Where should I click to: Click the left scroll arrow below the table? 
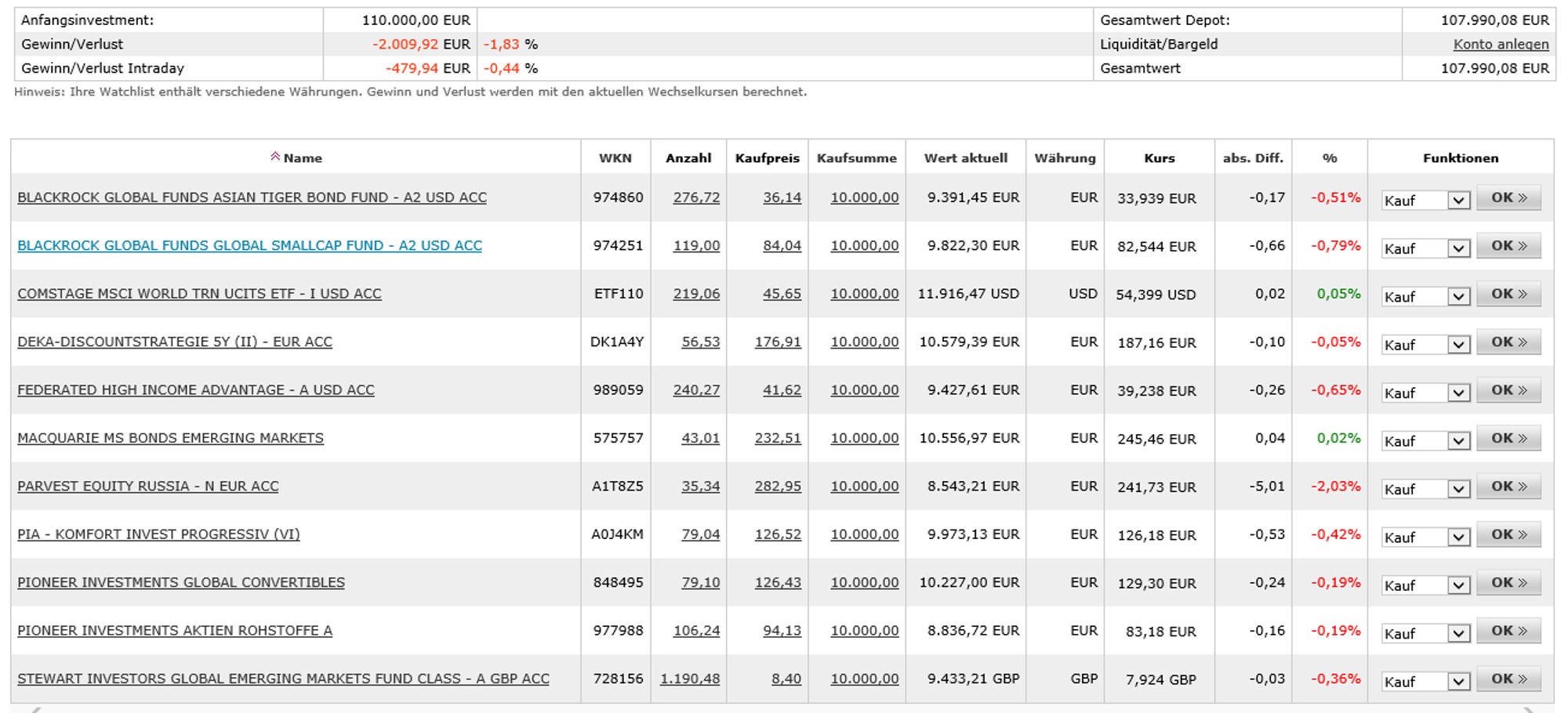point(35,710)
